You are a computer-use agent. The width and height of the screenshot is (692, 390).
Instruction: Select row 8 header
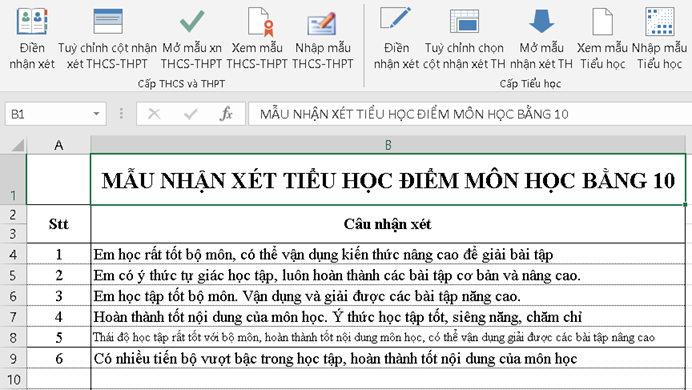point(13,338)
